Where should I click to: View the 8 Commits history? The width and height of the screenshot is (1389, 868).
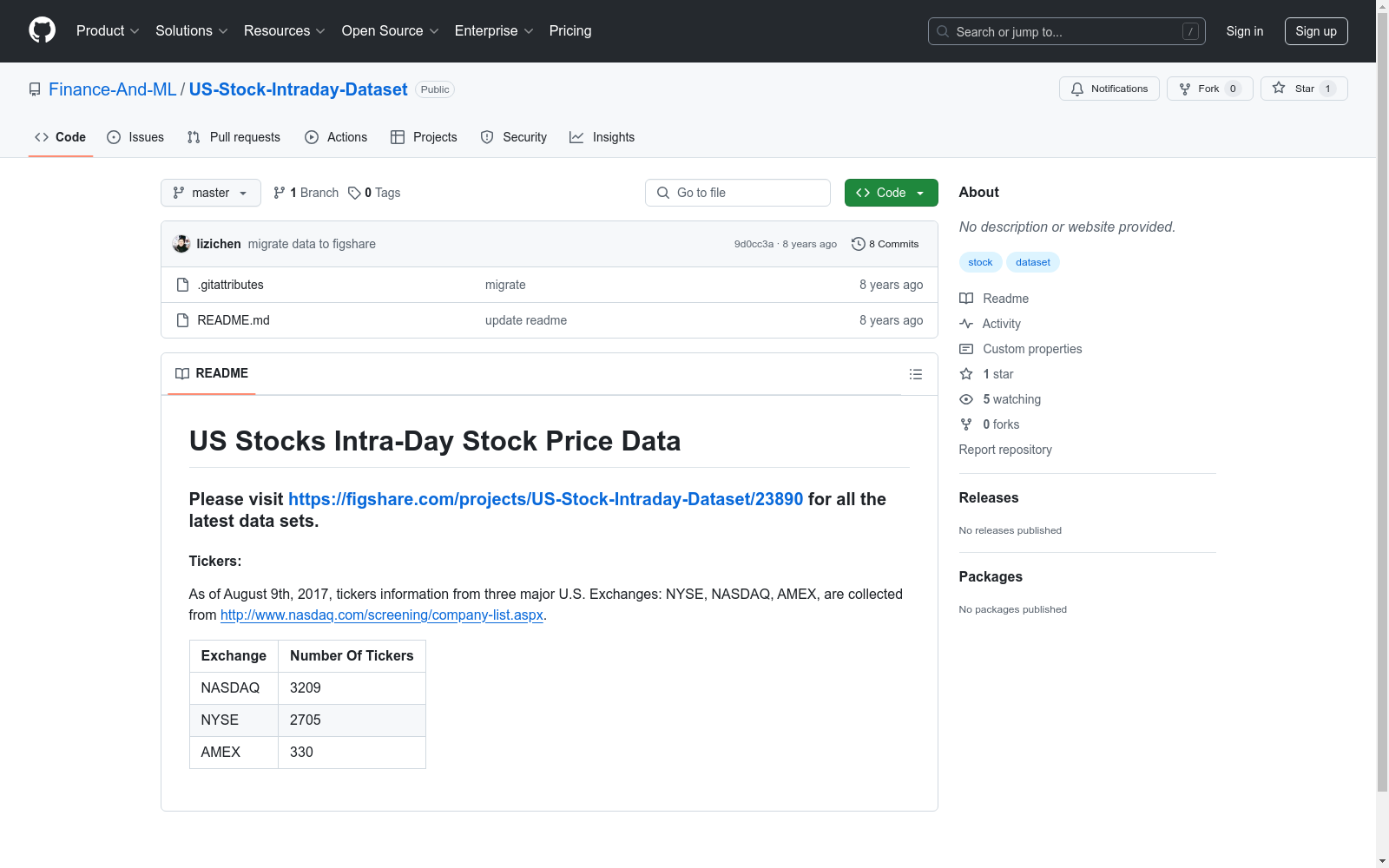(x=885, y=244)
